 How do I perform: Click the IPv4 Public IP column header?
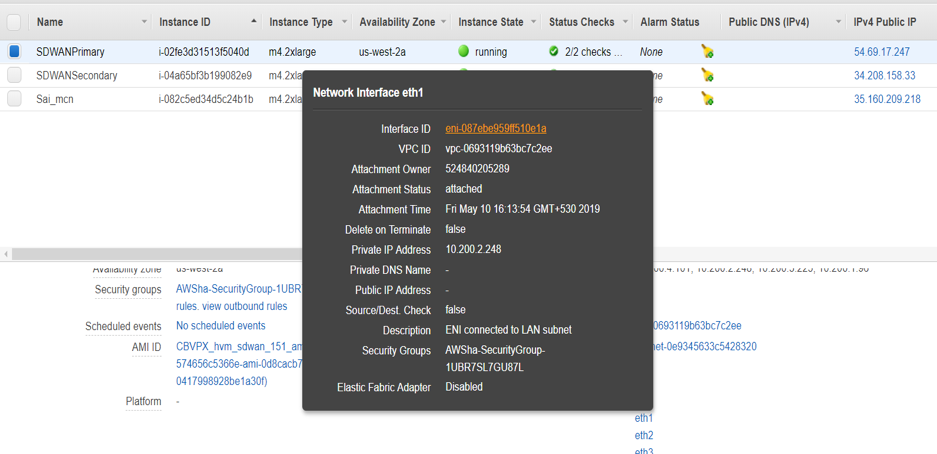click(x=885, y=22)
